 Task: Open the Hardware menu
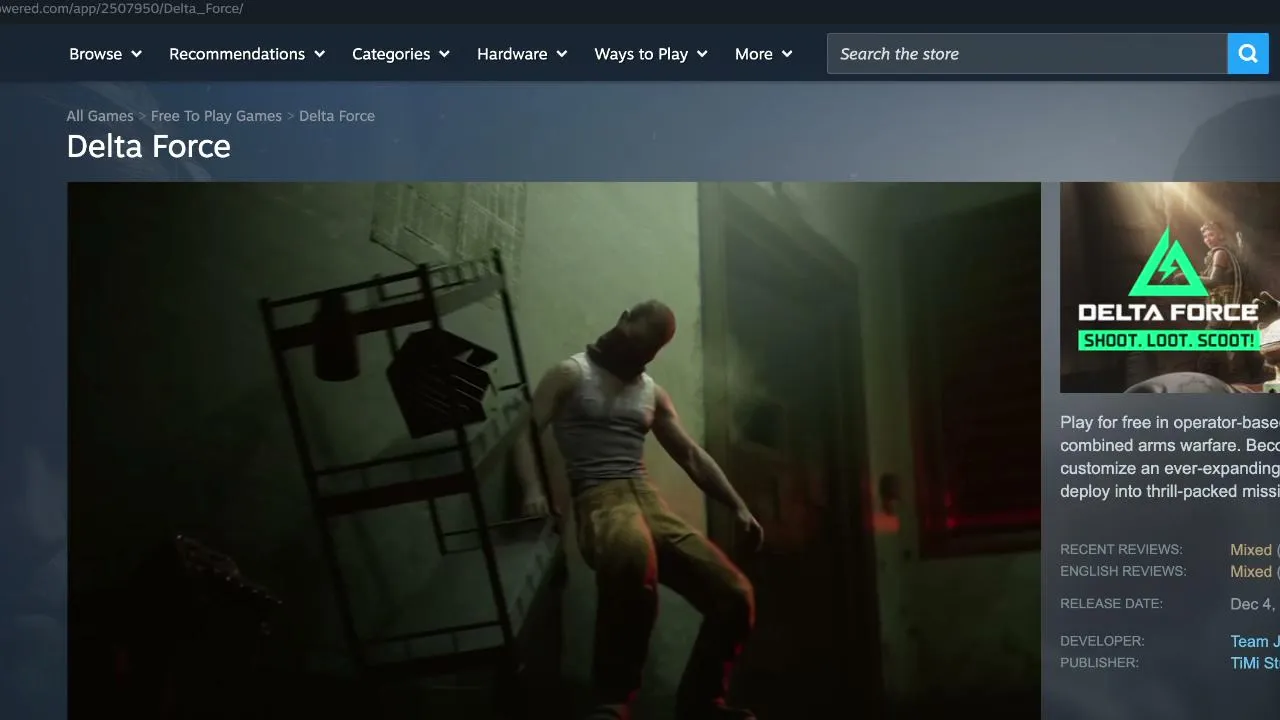click(522, 54)
